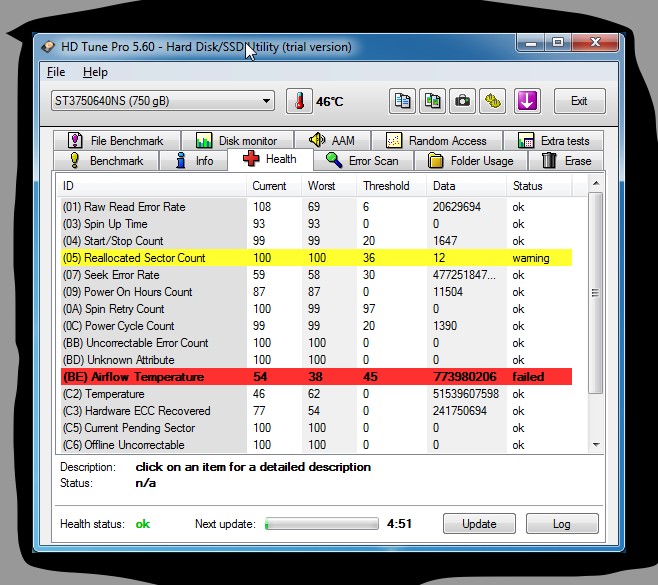The height and width of the screenshot is (585, 658).
Task: Select the (BB) Uncorrectable Error Count row
Action: 316,343
